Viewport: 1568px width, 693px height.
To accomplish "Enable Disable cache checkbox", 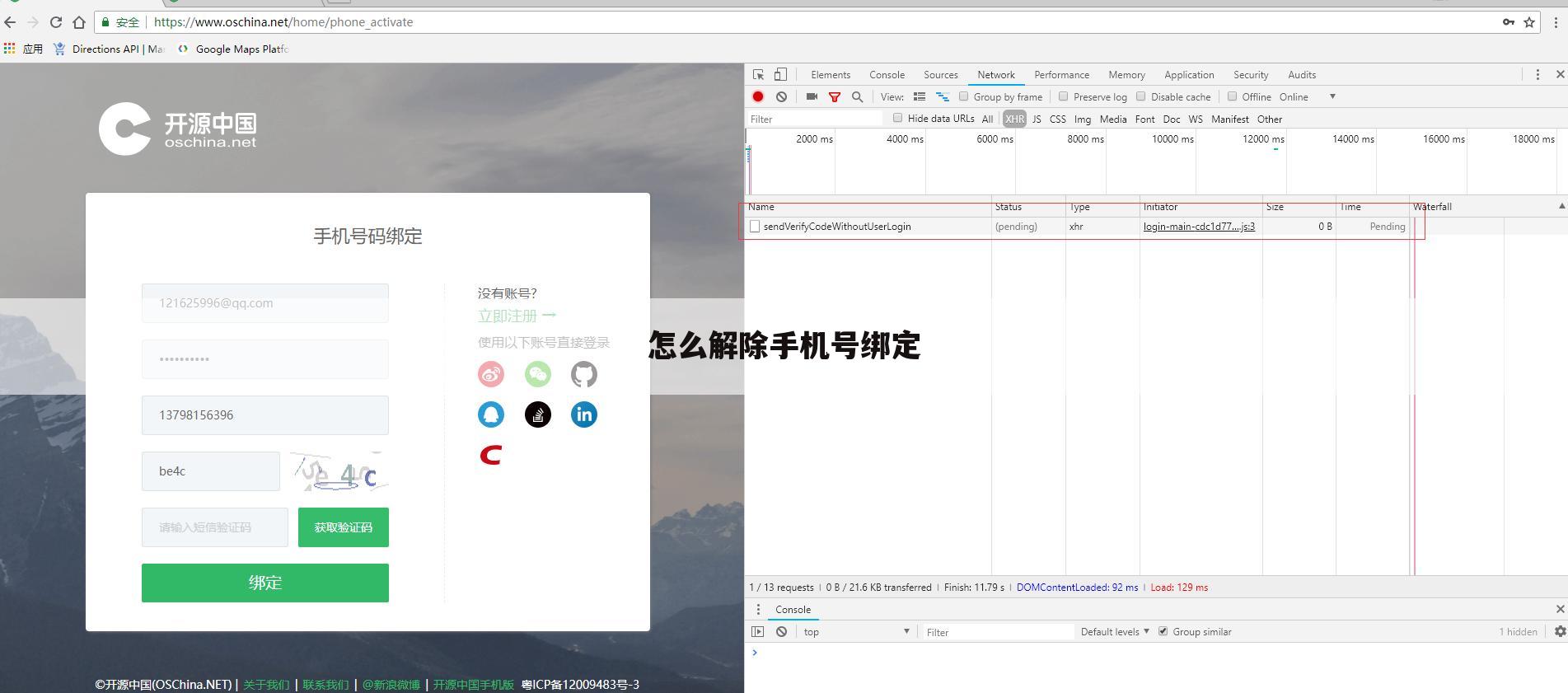I will [x=1141, y=96].
